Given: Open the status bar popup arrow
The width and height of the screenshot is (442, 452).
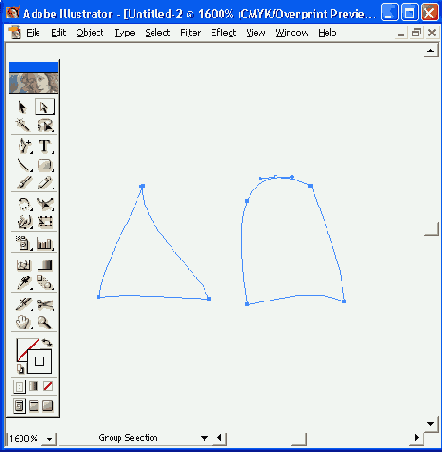Looking at the screenshot, I should coord(204,438).
